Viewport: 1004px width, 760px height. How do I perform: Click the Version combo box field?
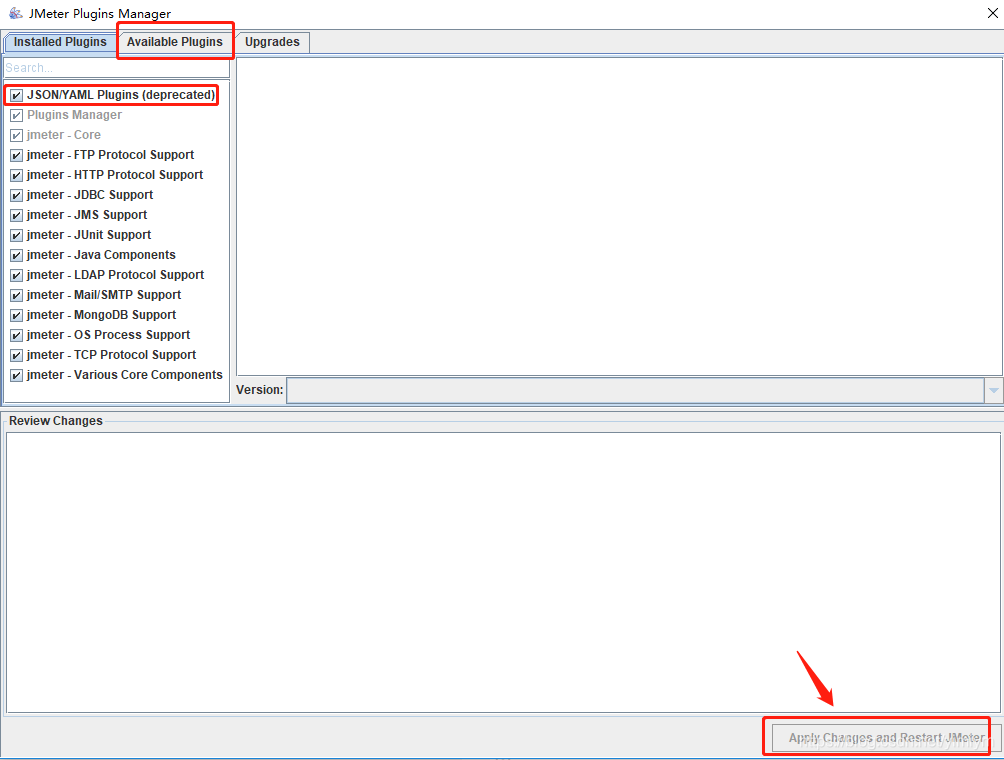635,391
